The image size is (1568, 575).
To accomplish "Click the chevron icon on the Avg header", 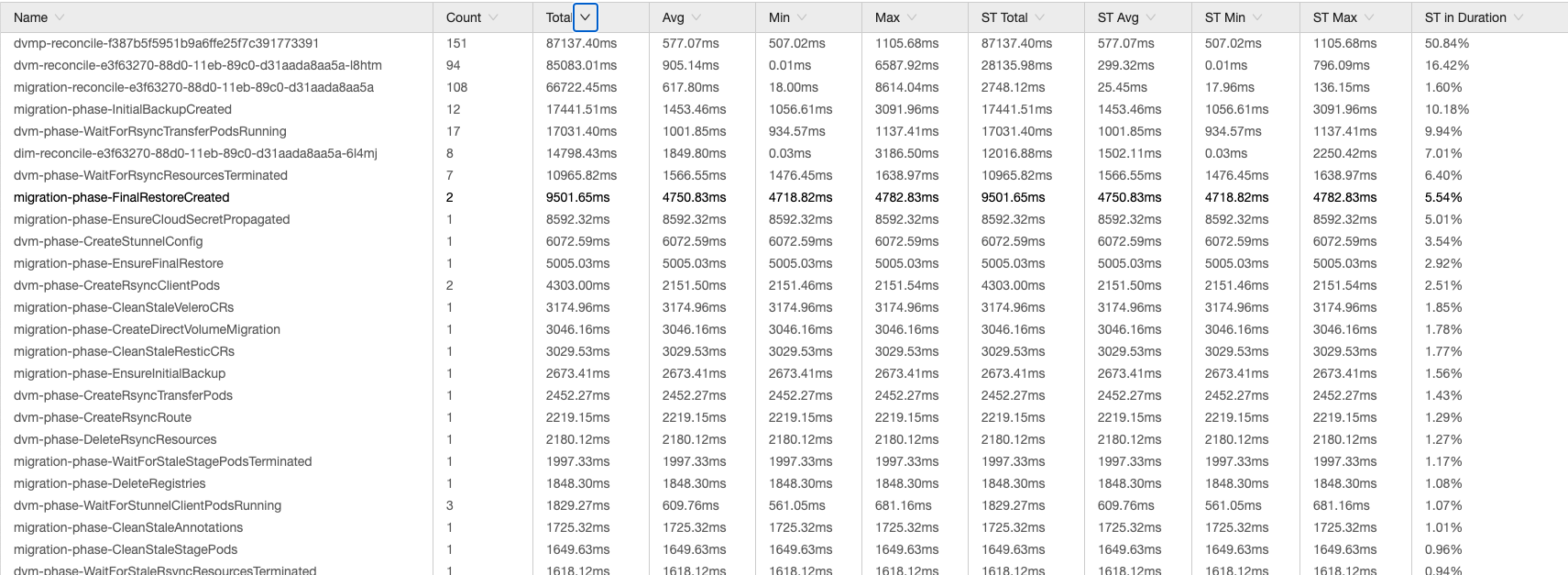I will [x=696, y=17].
